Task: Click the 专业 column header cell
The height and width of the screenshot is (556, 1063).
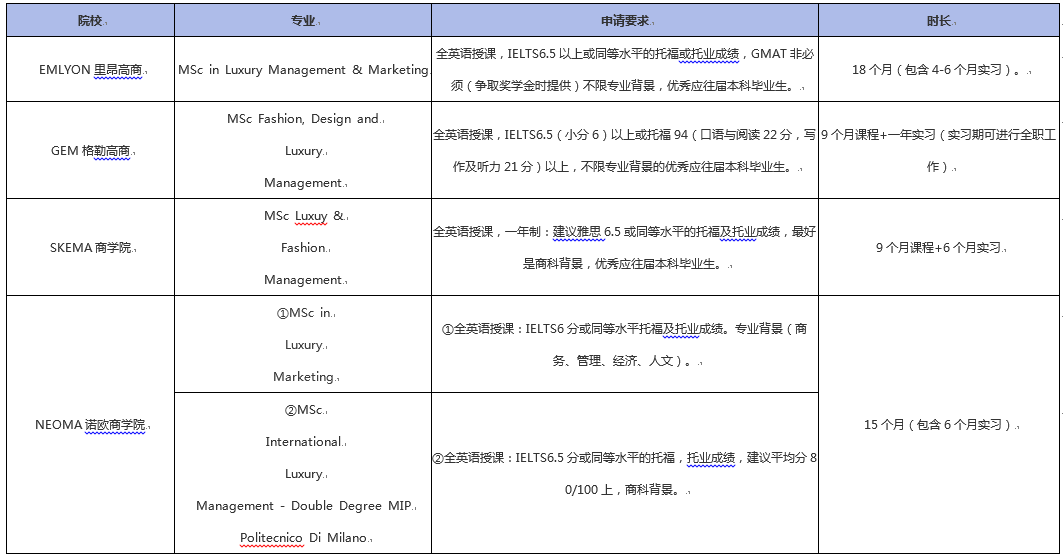Action: pos(302,21)
